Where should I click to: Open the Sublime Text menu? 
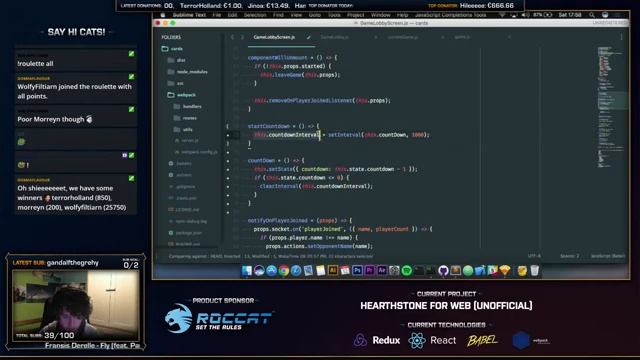coord(189,15)
